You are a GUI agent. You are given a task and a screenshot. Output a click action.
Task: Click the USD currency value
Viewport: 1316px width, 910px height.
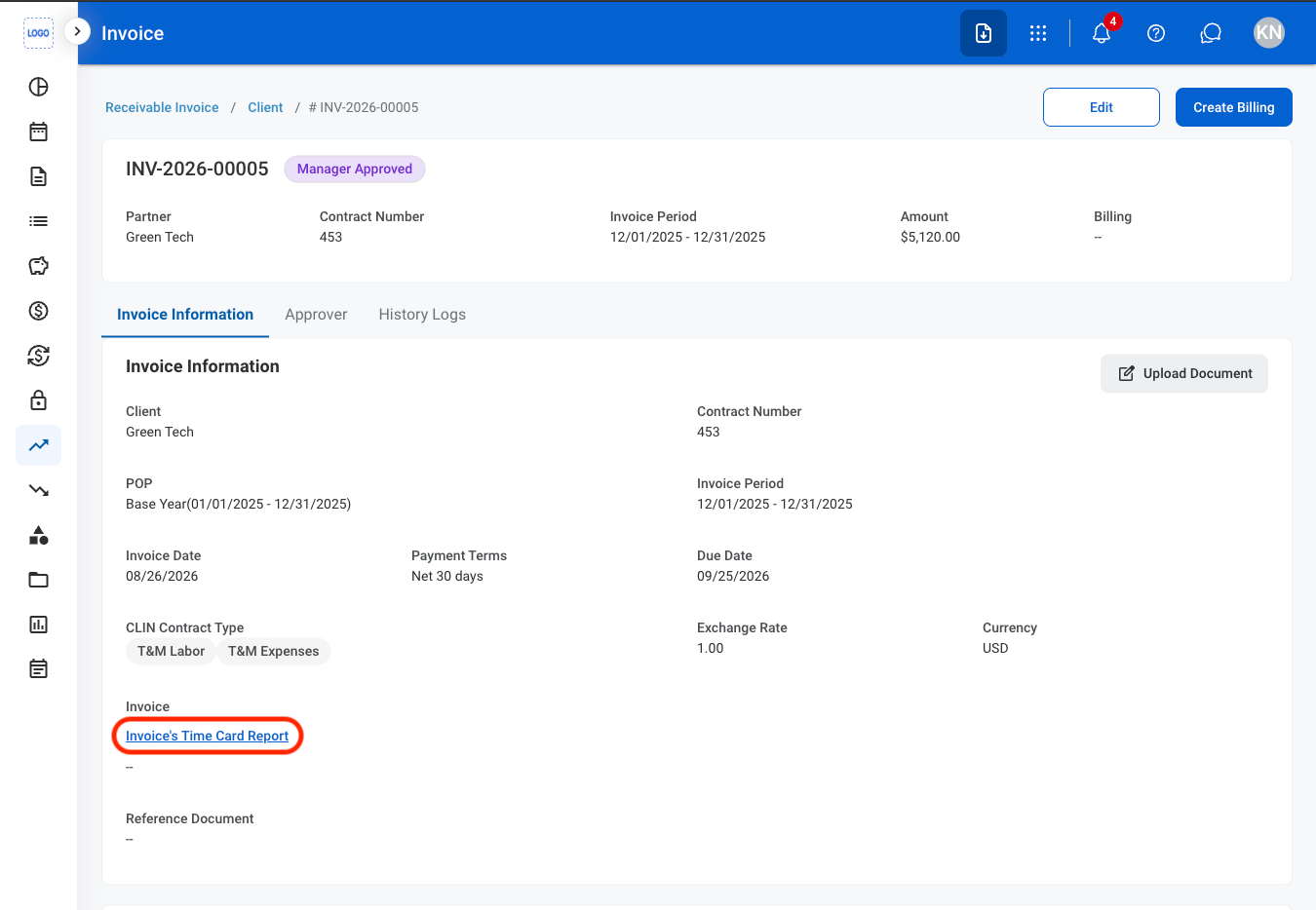pyautogui.click(x=995, y=648)
